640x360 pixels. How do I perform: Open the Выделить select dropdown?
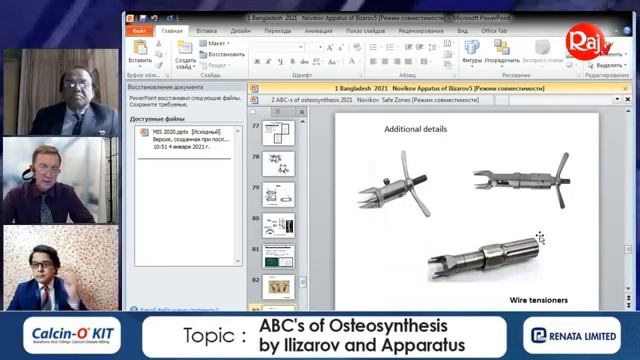click(x=606, y=65)
